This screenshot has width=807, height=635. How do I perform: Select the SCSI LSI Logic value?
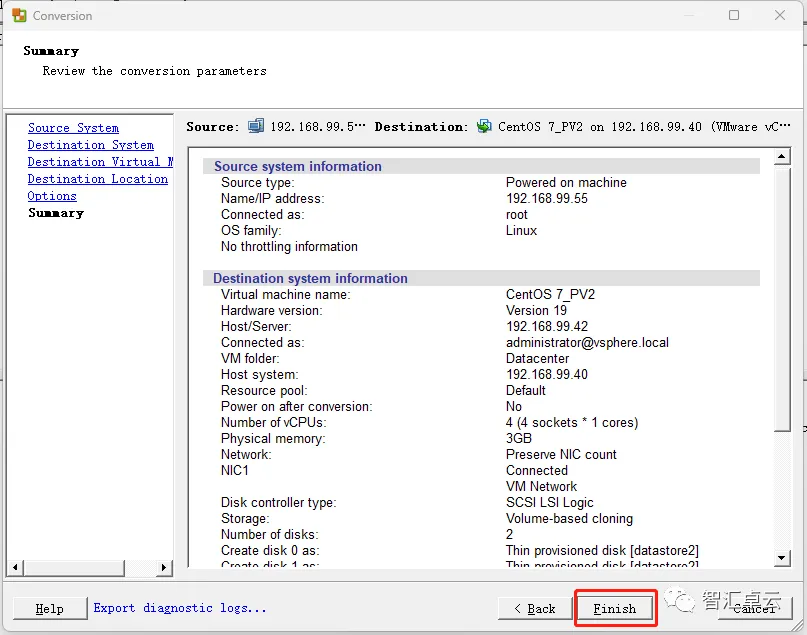click(550, 503)
